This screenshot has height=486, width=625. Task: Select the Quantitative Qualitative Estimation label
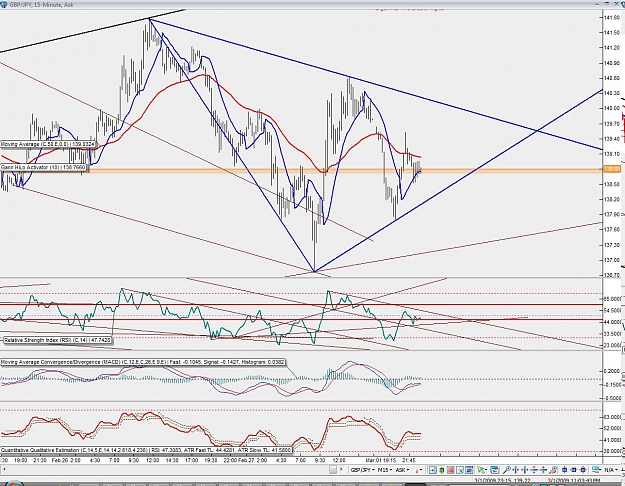(146, 450)
